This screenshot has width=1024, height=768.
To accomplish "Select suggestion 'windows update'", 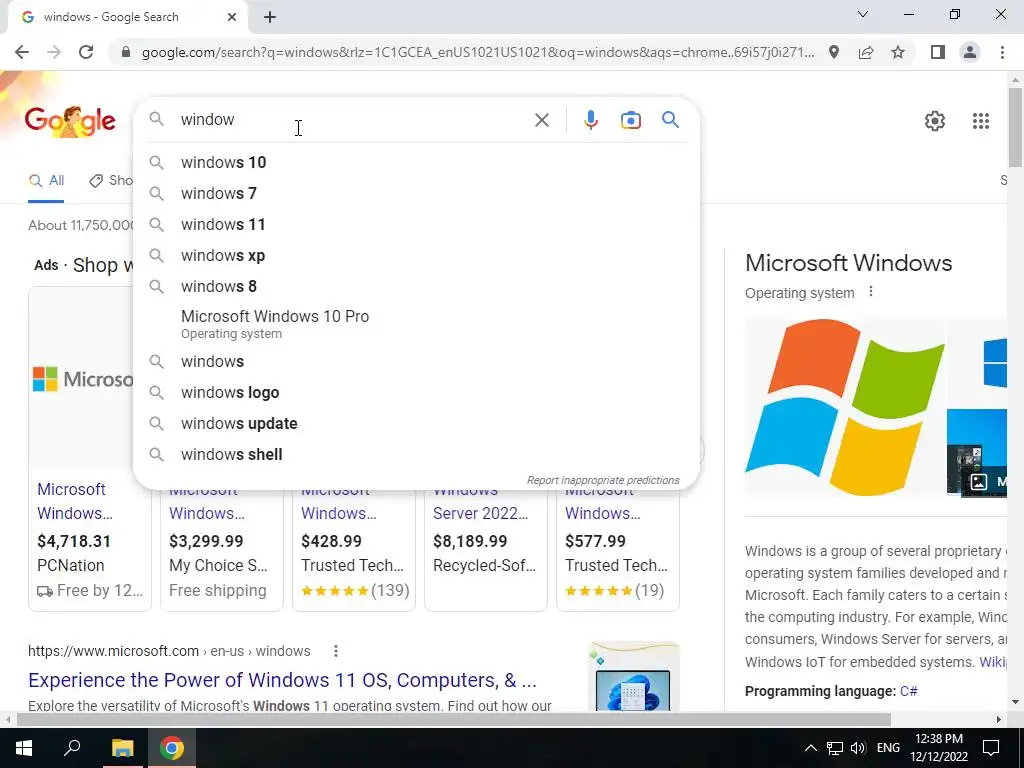I will pos(416,424).
